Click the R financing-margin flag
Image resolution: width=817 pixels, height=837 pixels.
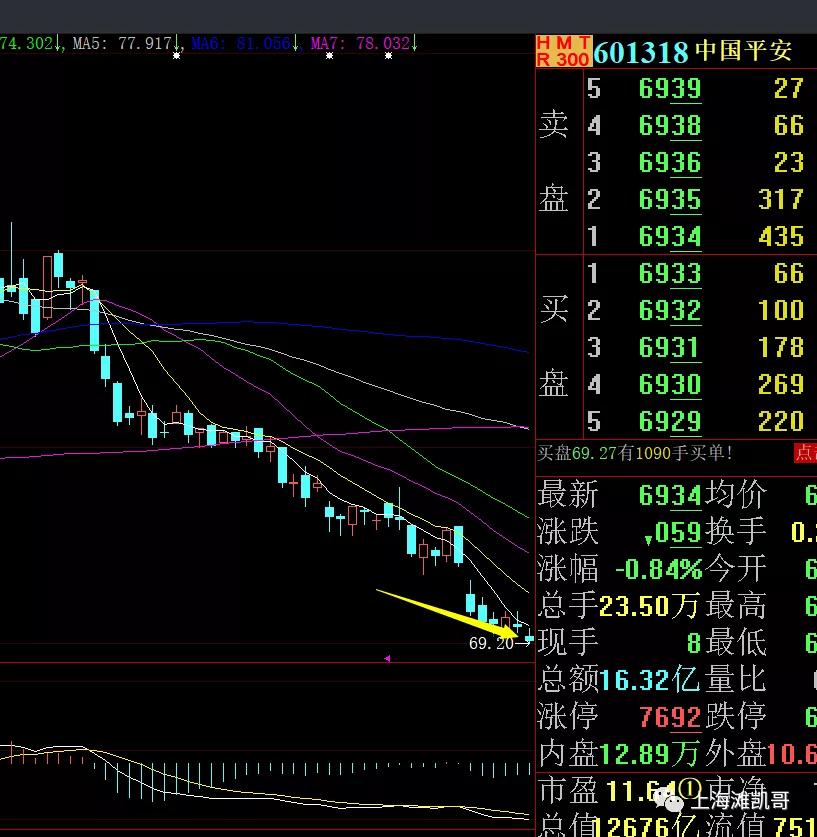tap(541, 58)
